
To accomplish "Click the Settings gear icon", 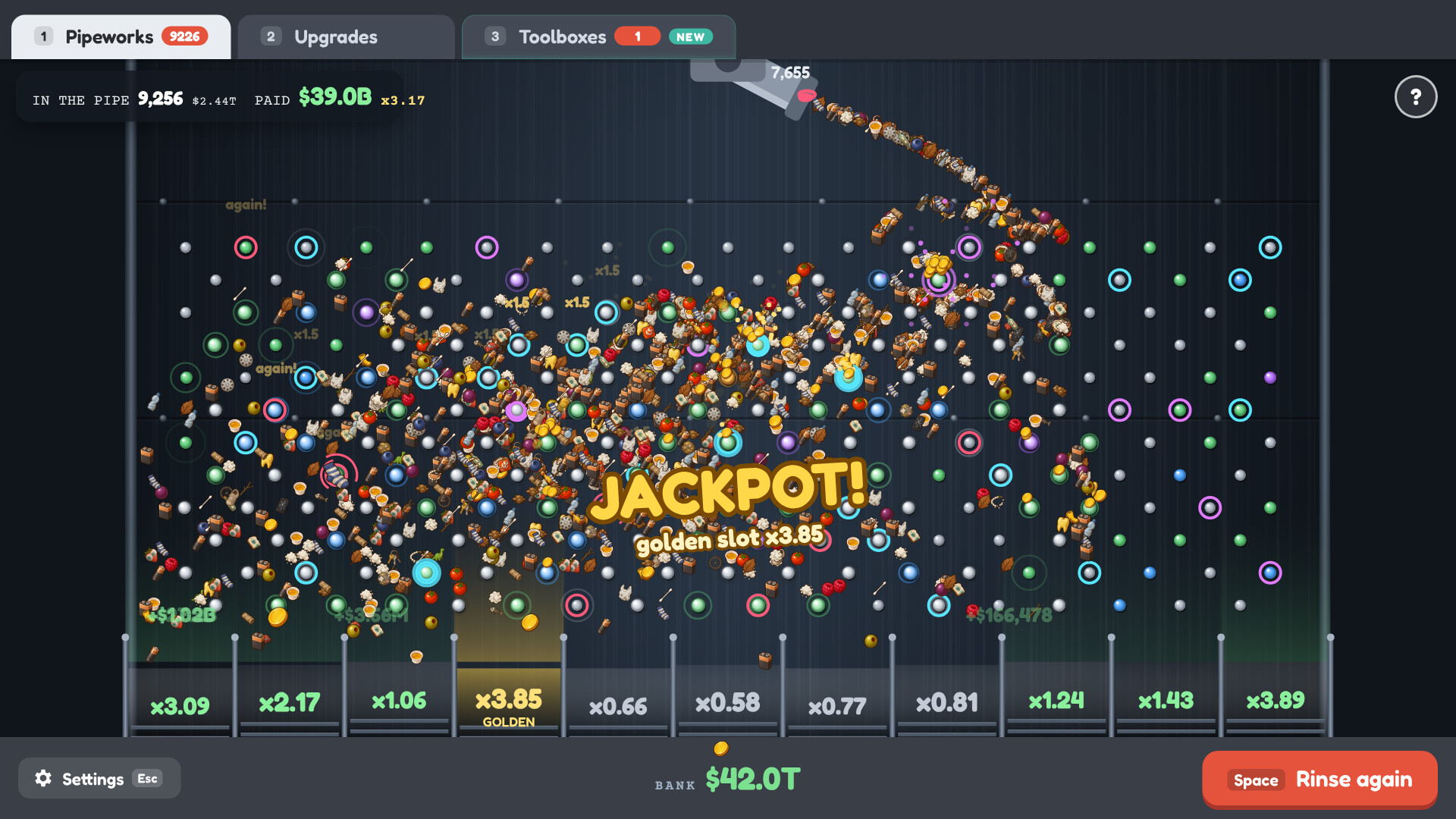I will coord(43,778).
